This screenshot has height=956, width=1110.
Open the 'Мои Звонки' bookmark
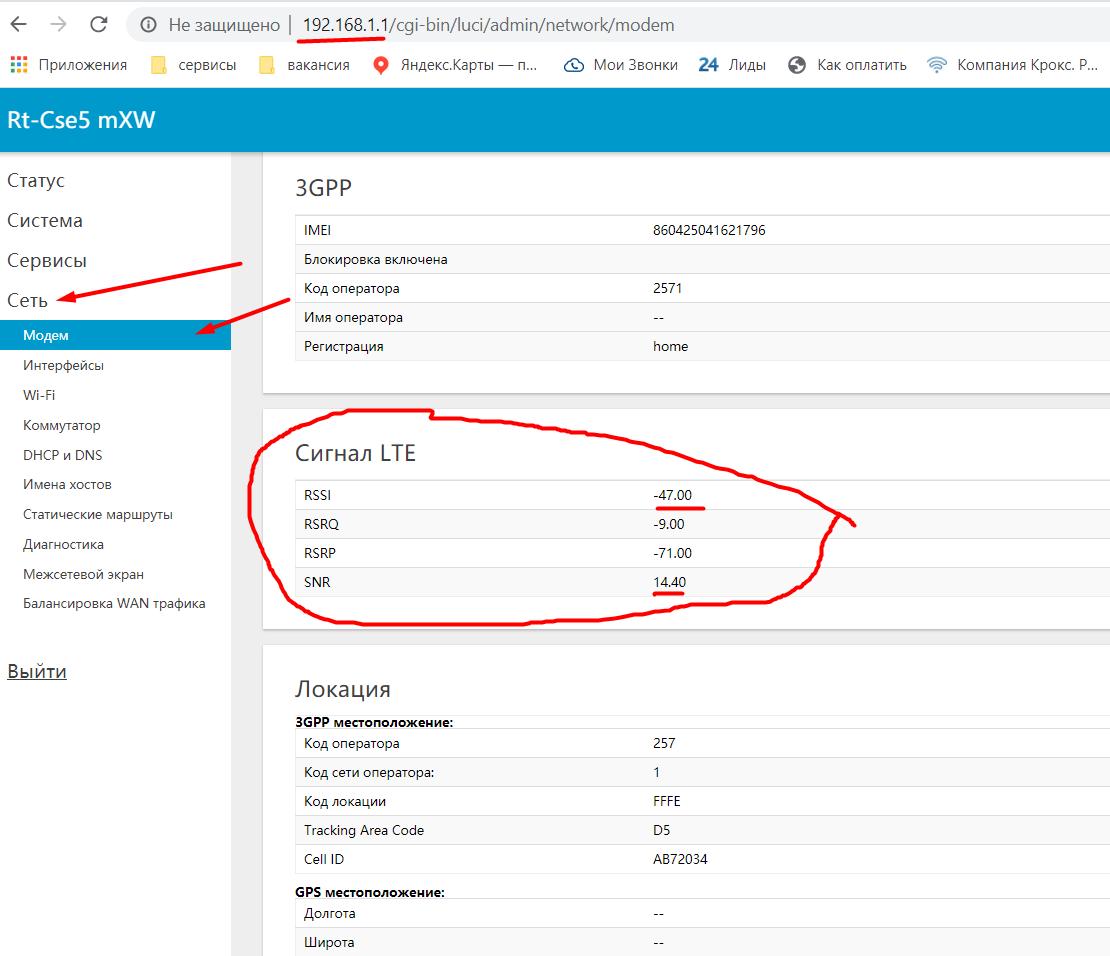click(621, 65)
